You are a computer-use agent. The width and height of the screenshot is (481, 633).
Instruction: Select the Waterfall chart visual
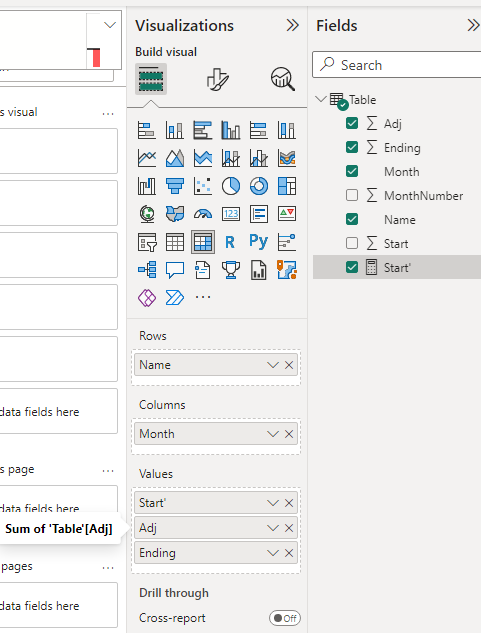[147, 186]
